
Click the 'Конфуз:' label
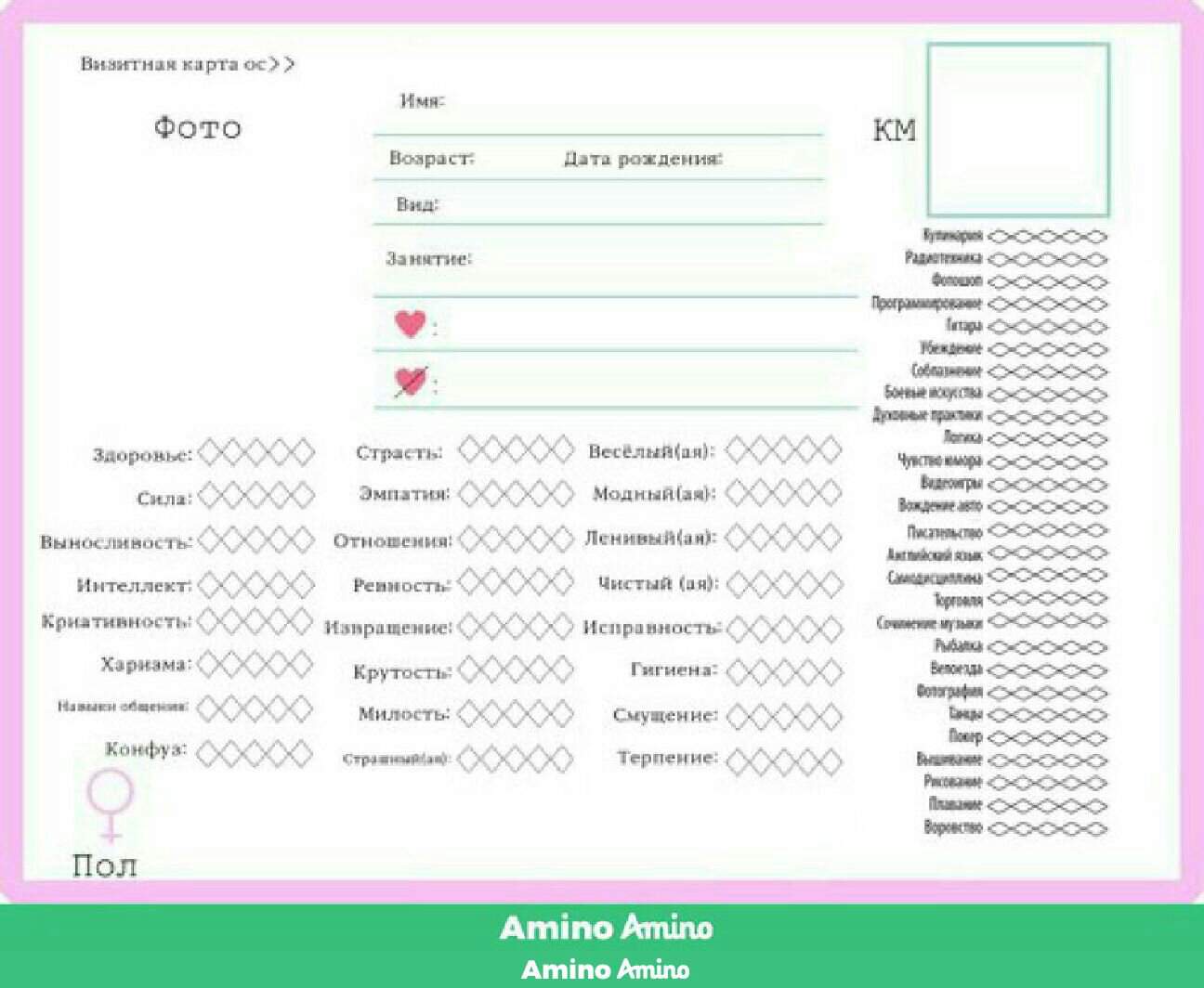145,748
